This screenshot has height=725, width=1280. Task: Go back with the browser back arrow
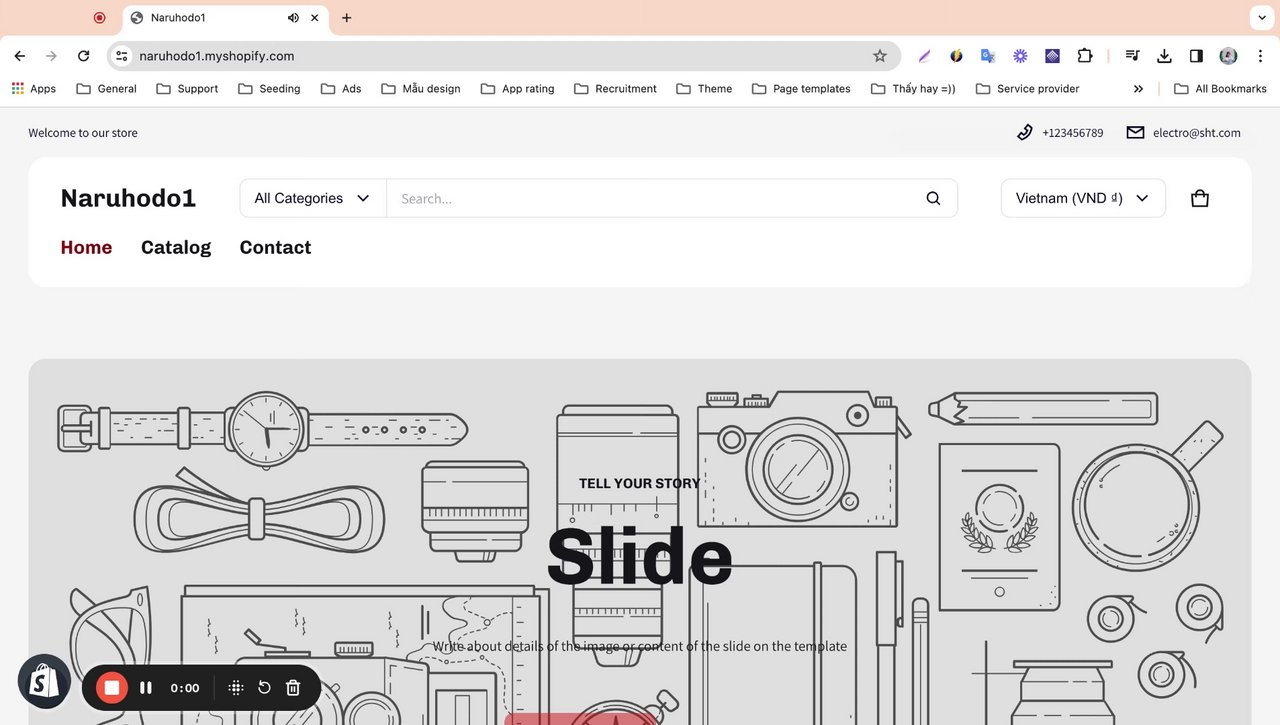tap(20, 56)
